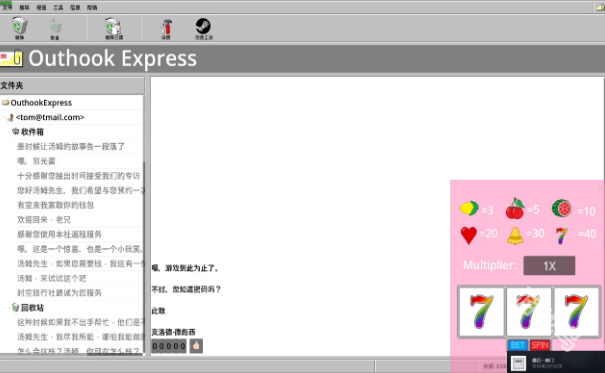Click the thumbs-up button beside the password field

click(x=196, y=346)
